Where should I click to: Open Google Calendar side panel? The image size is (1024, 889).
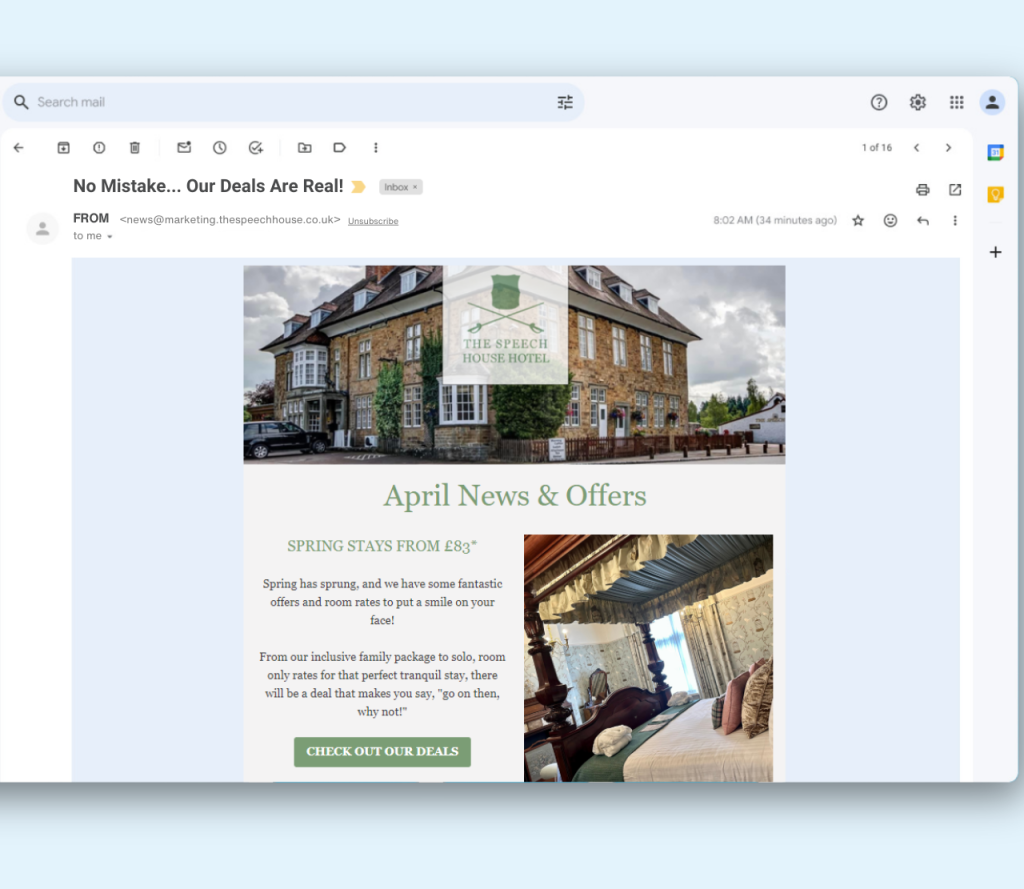[x=995, y=153]
